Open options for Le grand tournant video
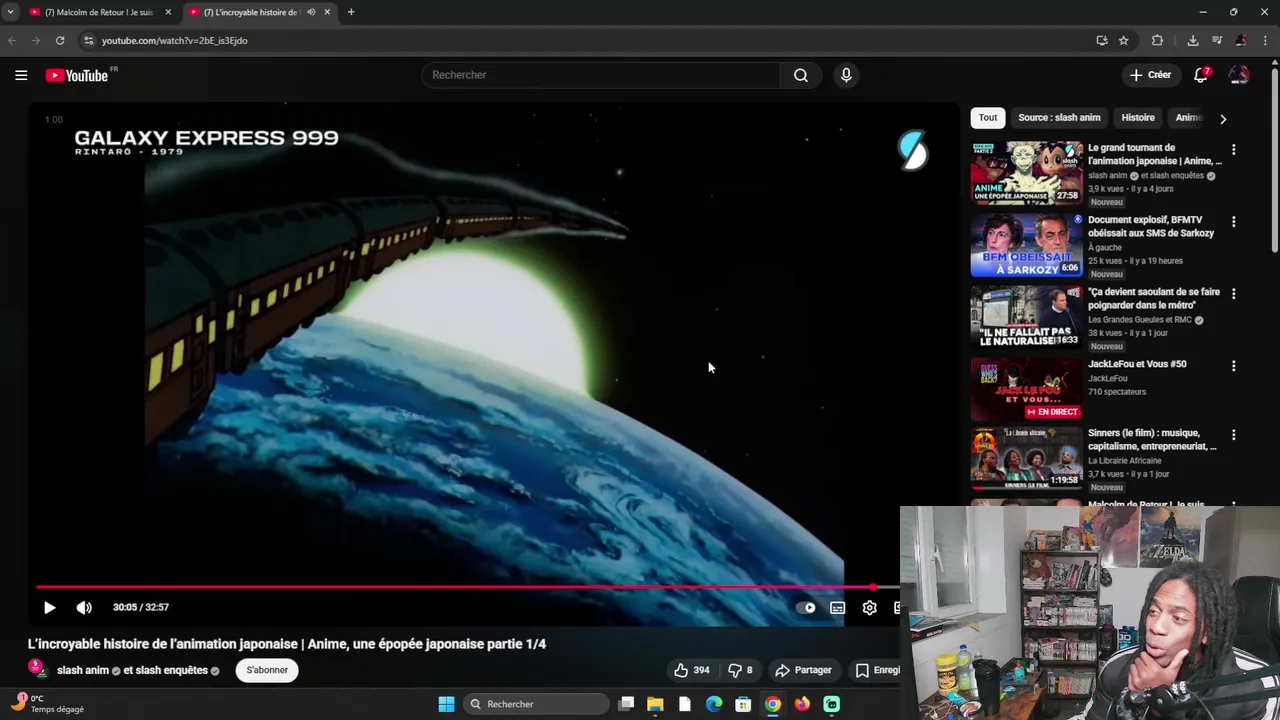This screenshot has width=1280, height=720. point(1233,150)
